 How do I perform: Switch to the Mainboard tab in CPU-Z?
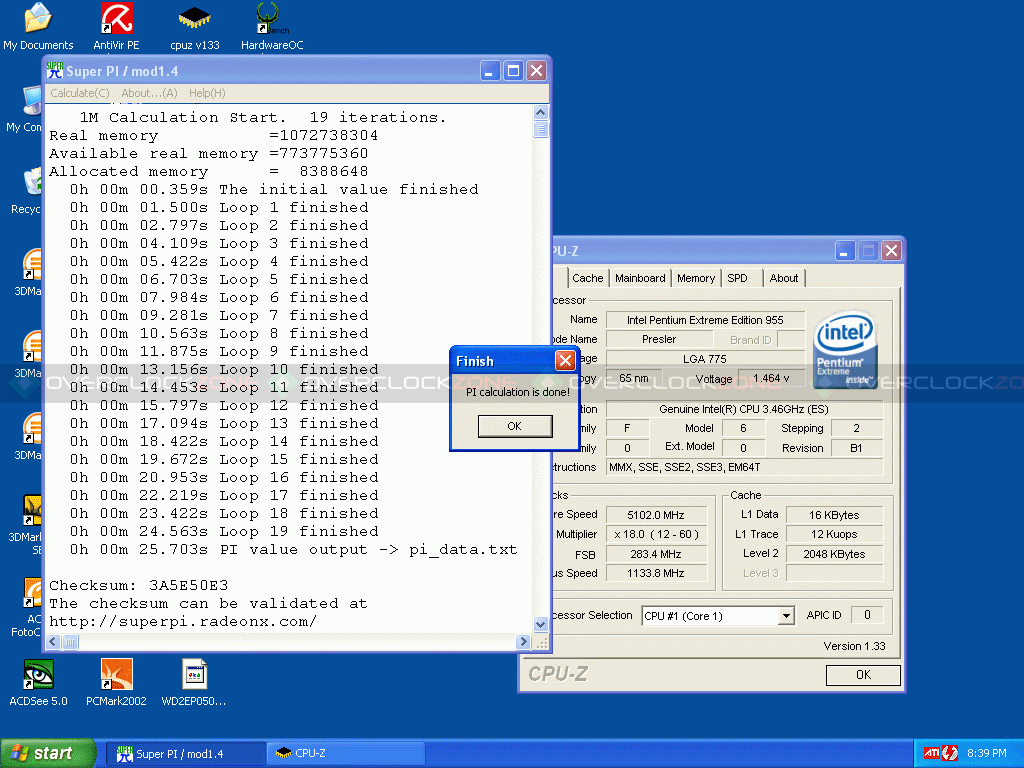tap(640, 278)
